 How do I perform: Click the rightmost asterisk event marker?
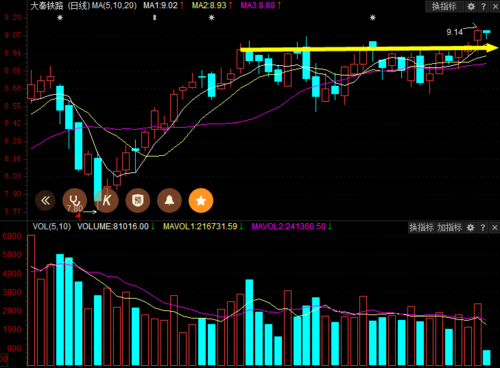coord(373,18)
